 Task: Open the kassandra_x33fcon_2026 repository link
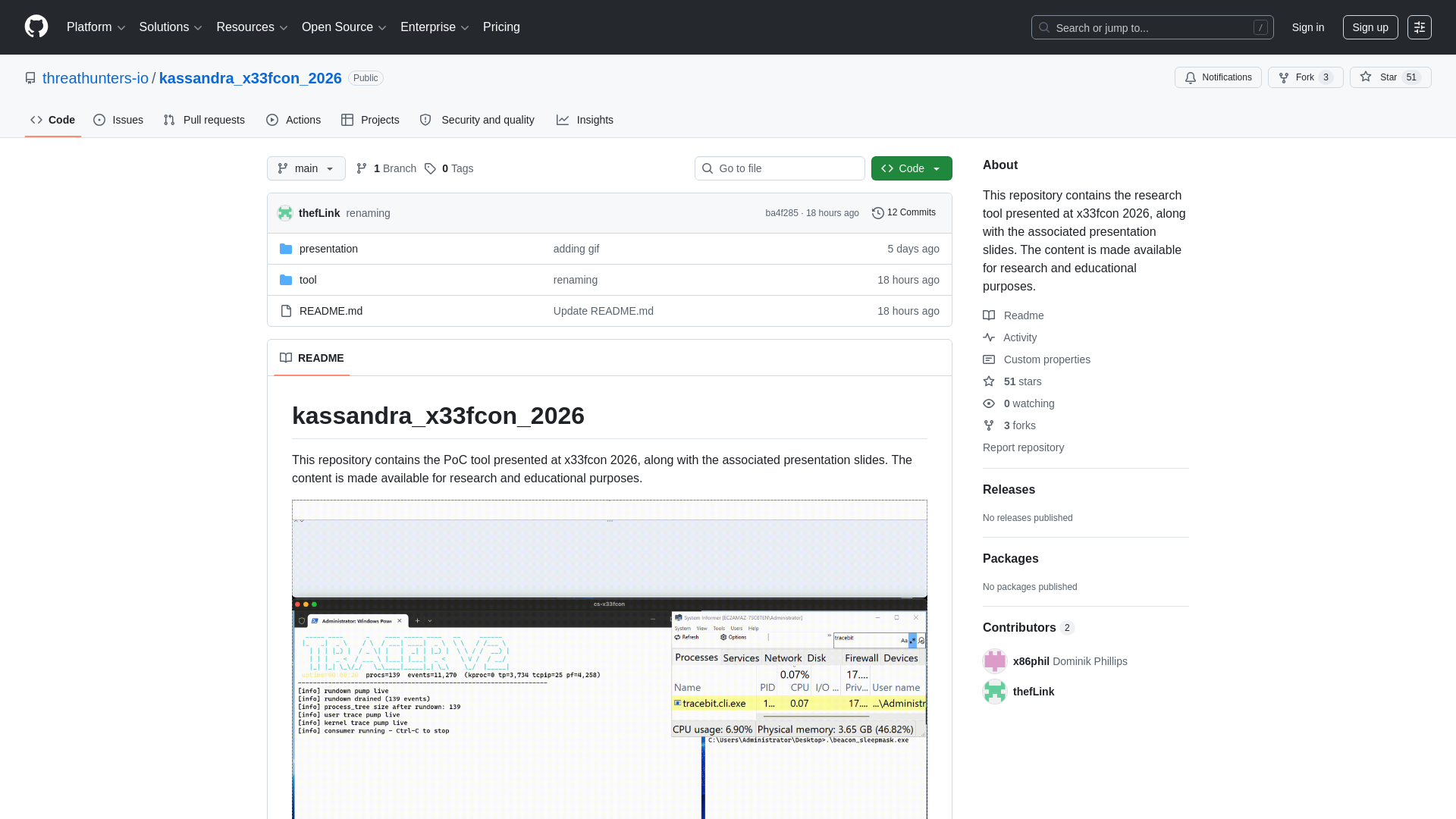pos(250,78)
